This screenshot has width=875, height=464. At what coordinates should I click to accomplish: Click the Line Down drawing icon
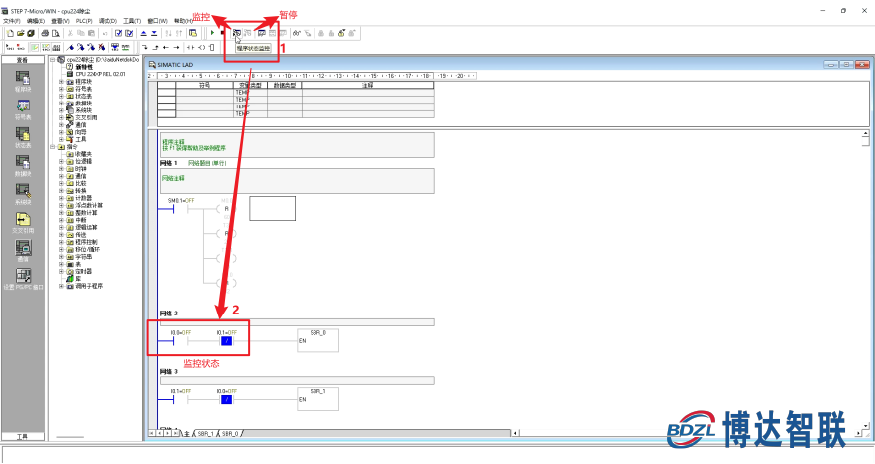click(x=145, y=47)
